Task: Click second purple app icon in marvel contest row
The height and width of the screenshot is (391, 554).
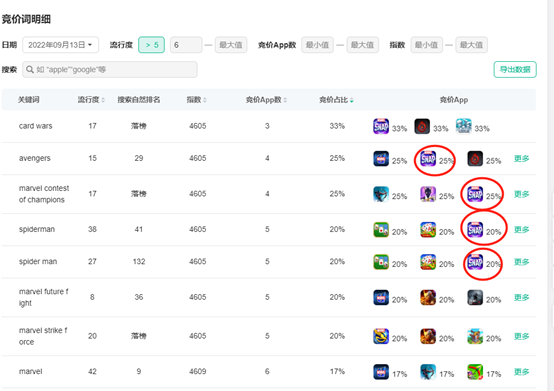Action: click(428, 194)
